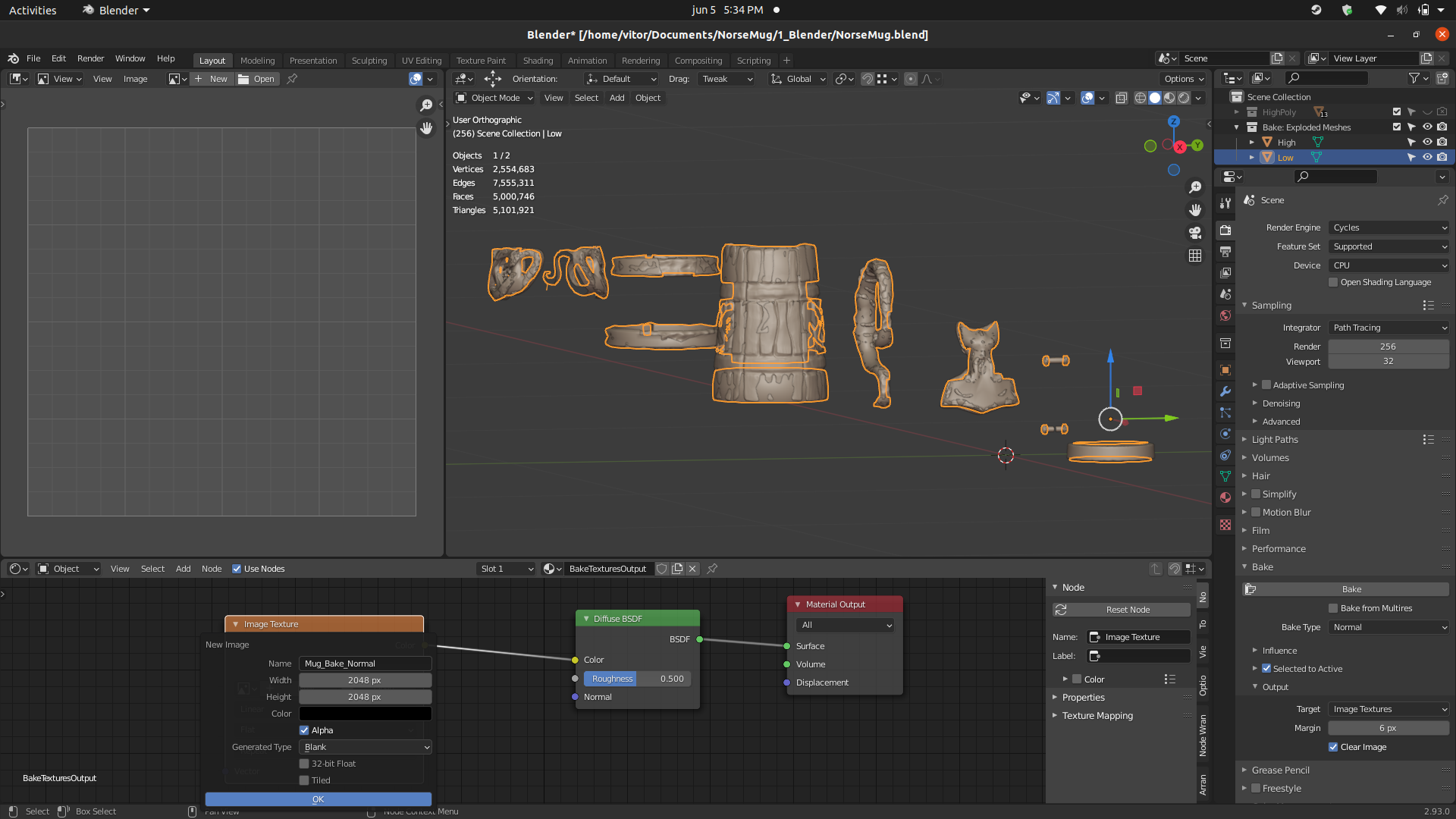Hide the Low collection with eye icon

(x=1427, y=158)
